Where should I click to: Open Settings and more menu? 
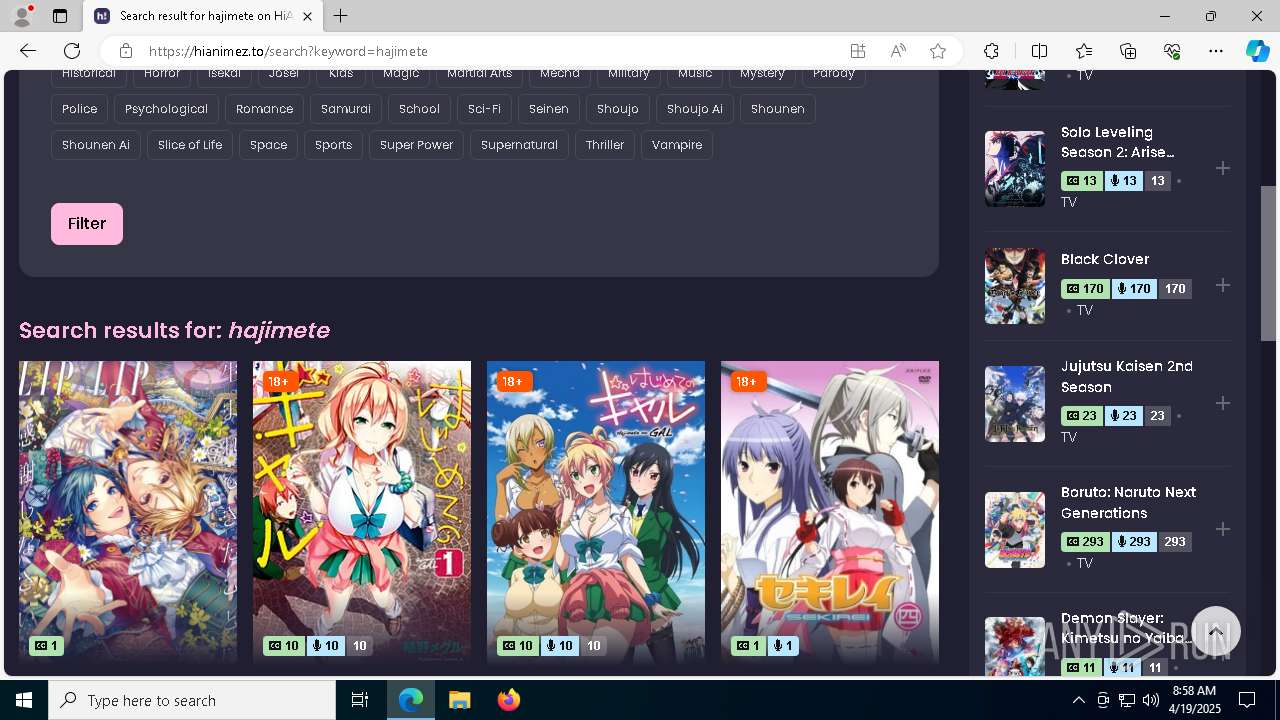coord(1216,51)
